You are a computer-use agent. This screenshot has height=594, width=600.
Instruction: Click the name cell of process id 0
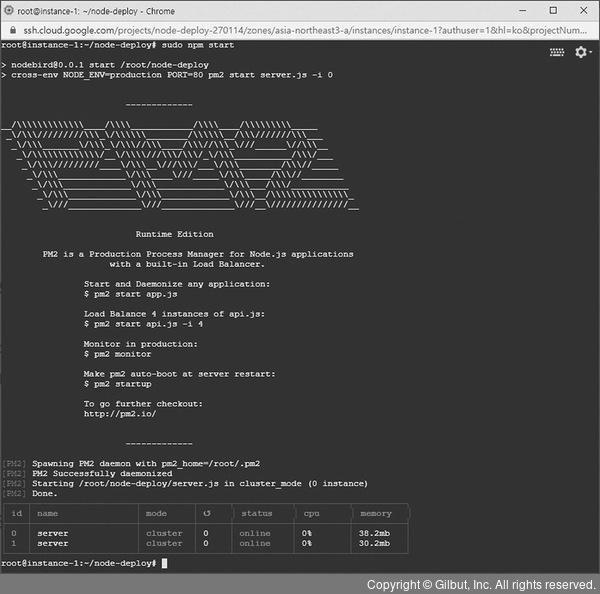click(53, 533)
